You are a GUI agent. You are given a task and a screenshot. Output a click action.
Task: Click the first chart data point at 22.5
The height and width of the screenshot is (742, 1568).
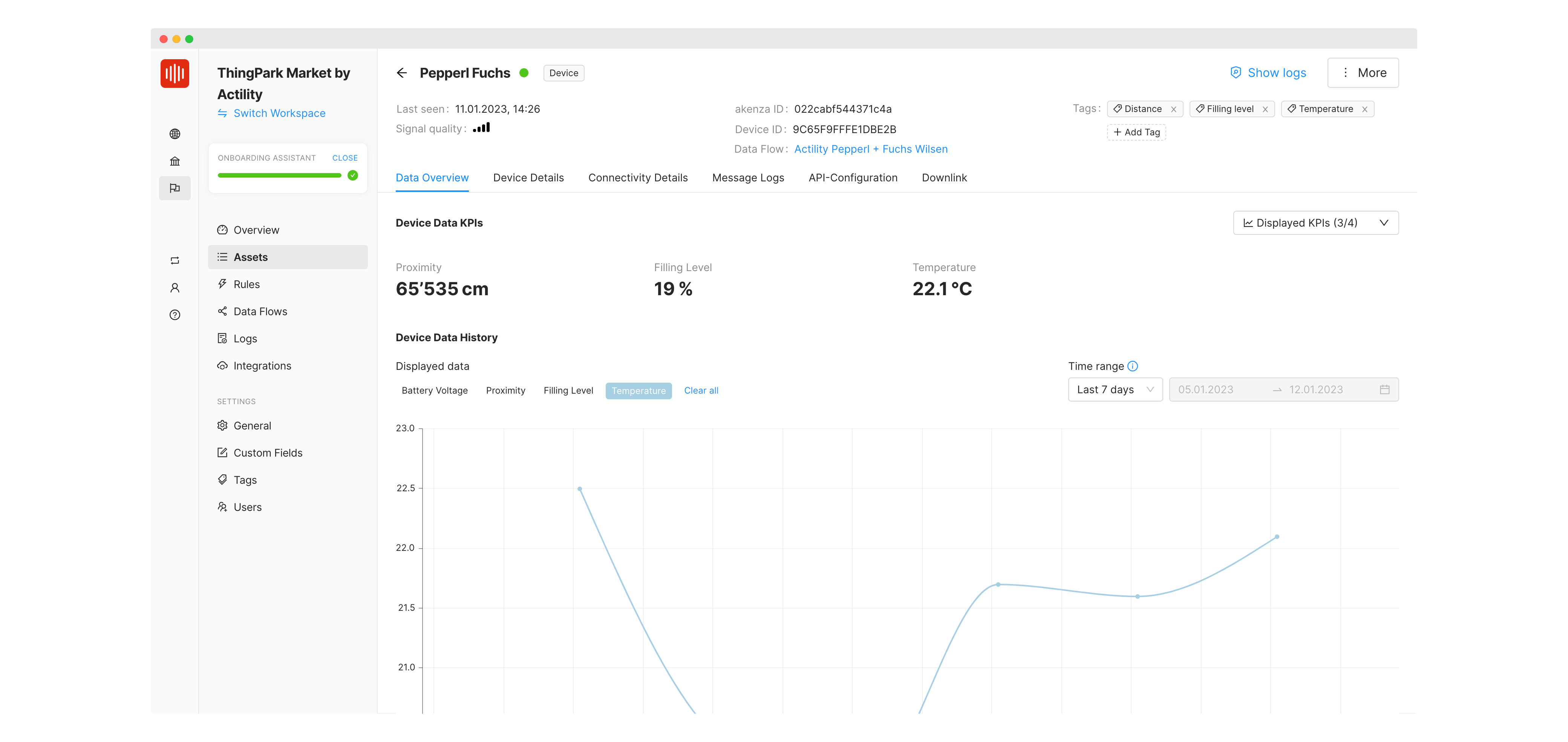tap(579, 489)
